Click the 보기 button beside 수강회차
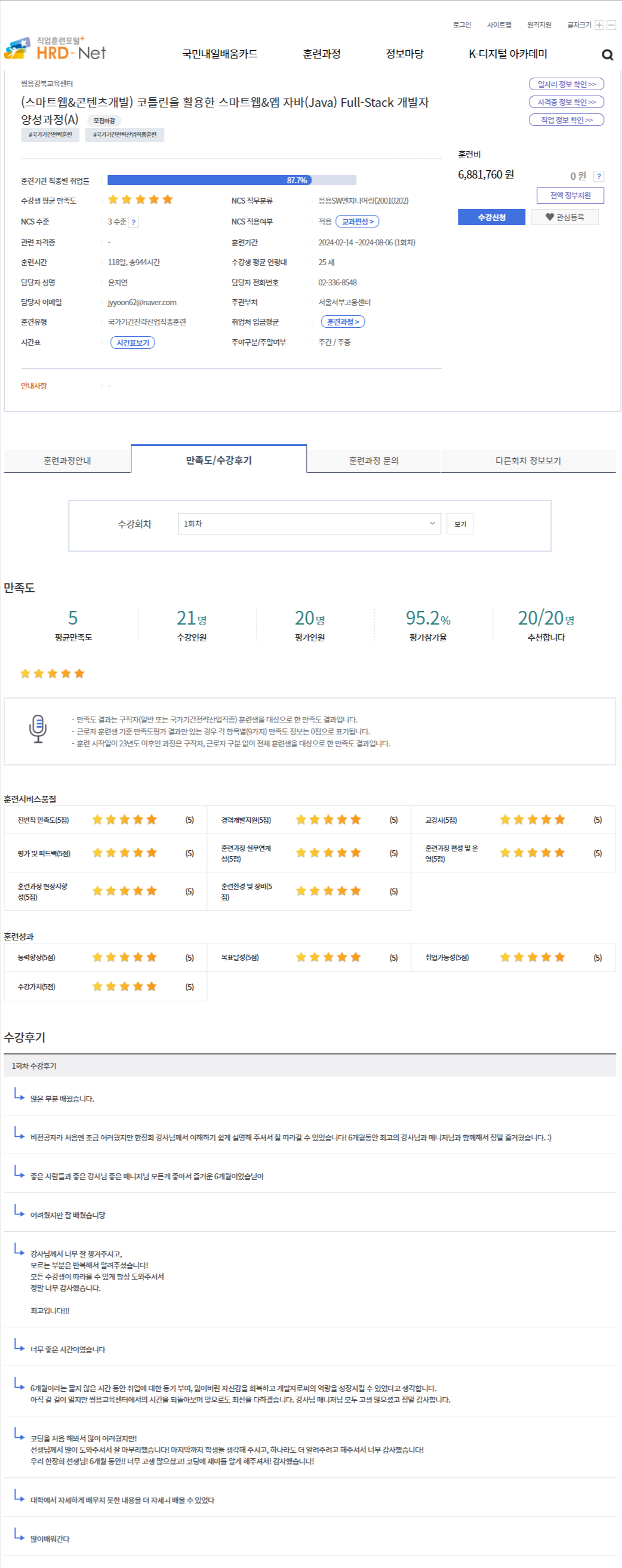 tap(460, 524)
